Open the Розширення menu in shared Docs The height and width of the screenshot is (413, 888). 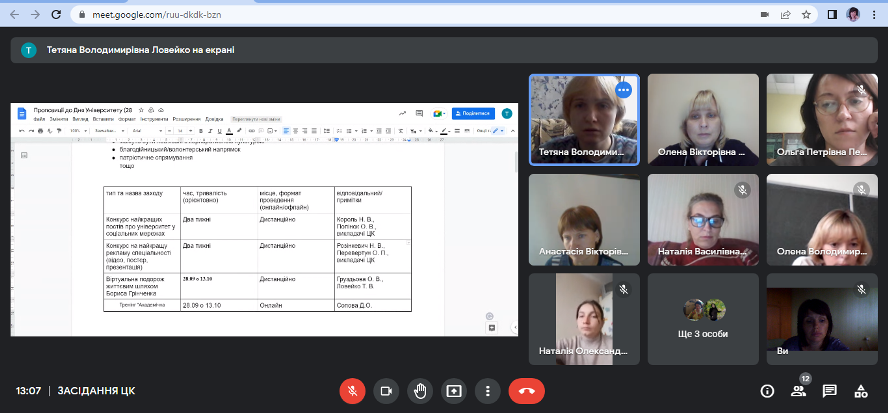click(x=187, y=119)
